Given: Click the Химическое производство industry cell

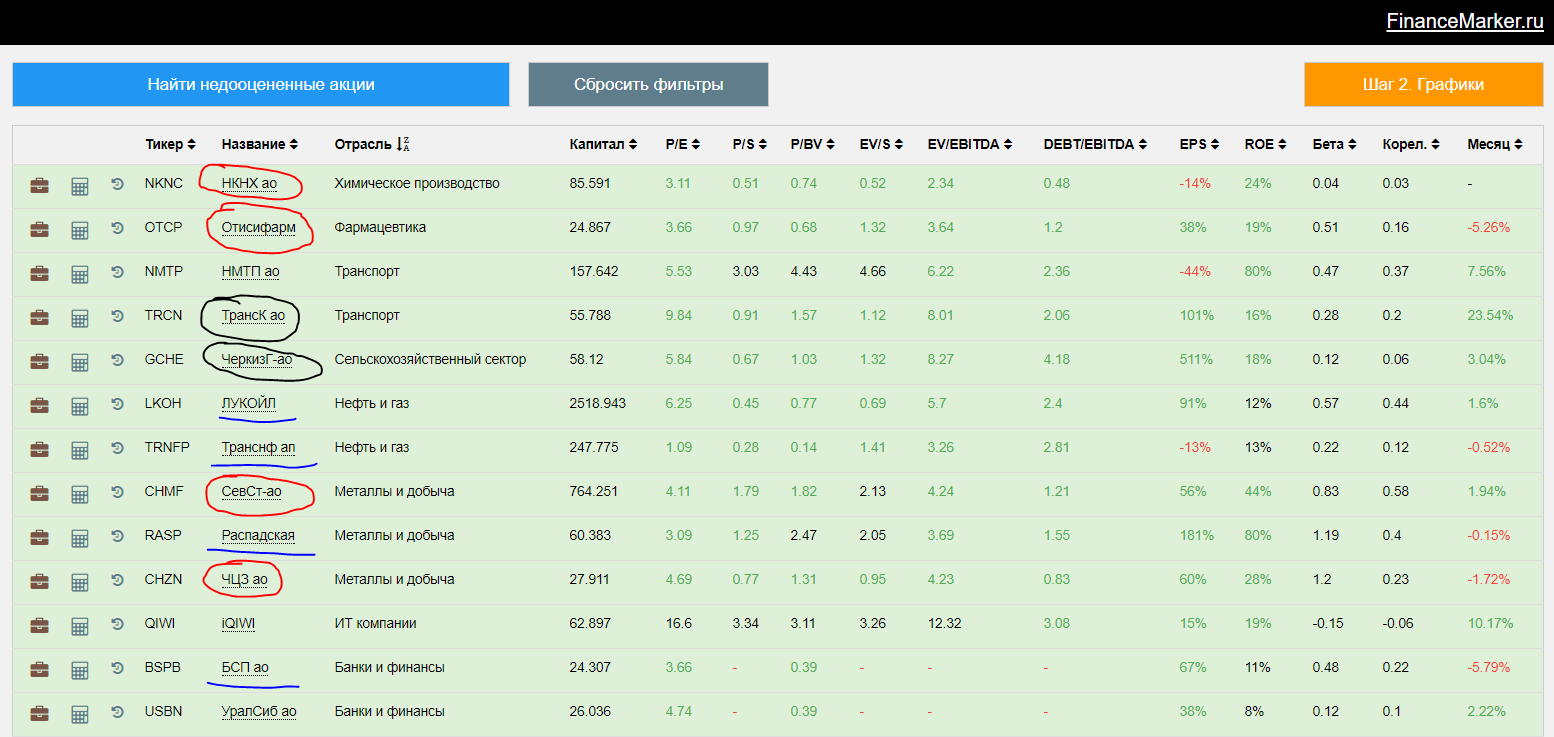Looking at the screenshot, I should pos(417,184).
